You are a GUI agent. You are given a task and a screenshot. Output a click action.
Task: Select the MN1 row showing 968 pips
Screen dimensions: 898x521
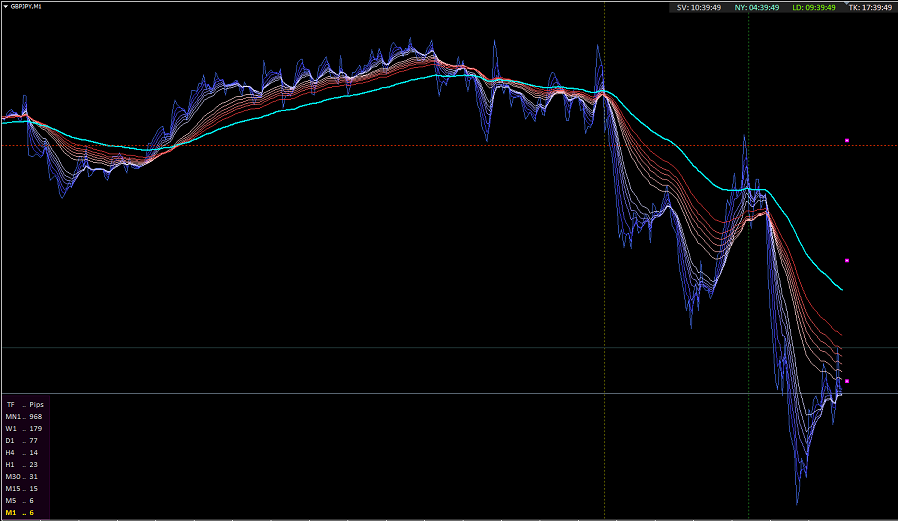pyautogui.click(x=24, y=416)
